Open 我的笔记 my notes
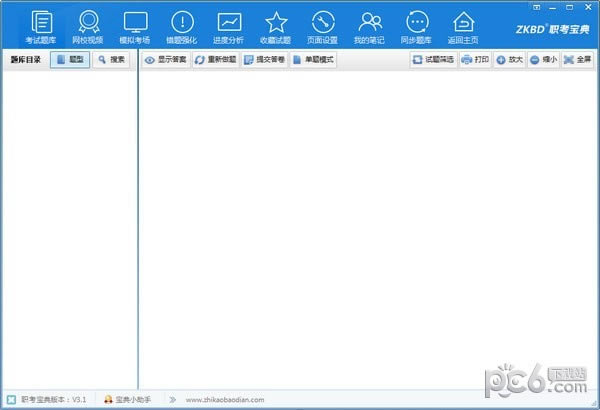The width and height of the screenshot is (600, 410). (x=370, y=26)
